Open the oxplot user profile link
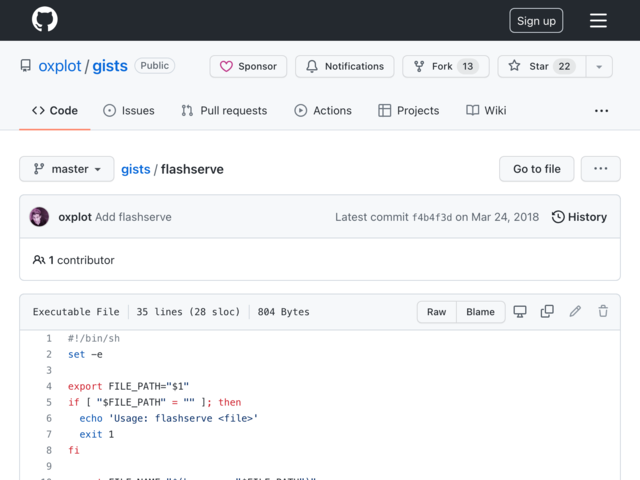640x480 pixels. [60, 66]
